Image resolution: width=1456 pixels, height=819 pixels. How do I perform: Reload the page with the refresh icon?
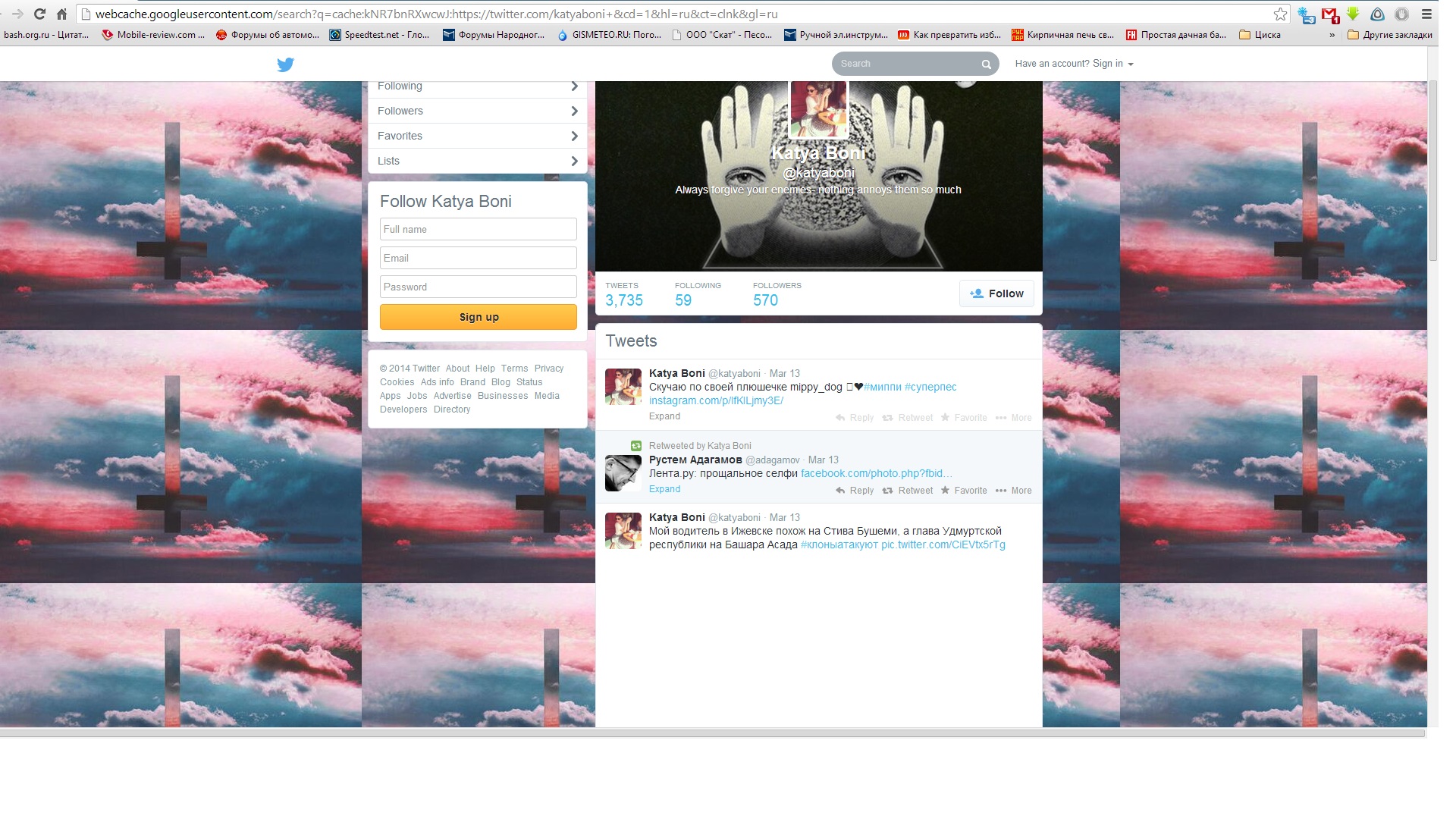[40, 14]
